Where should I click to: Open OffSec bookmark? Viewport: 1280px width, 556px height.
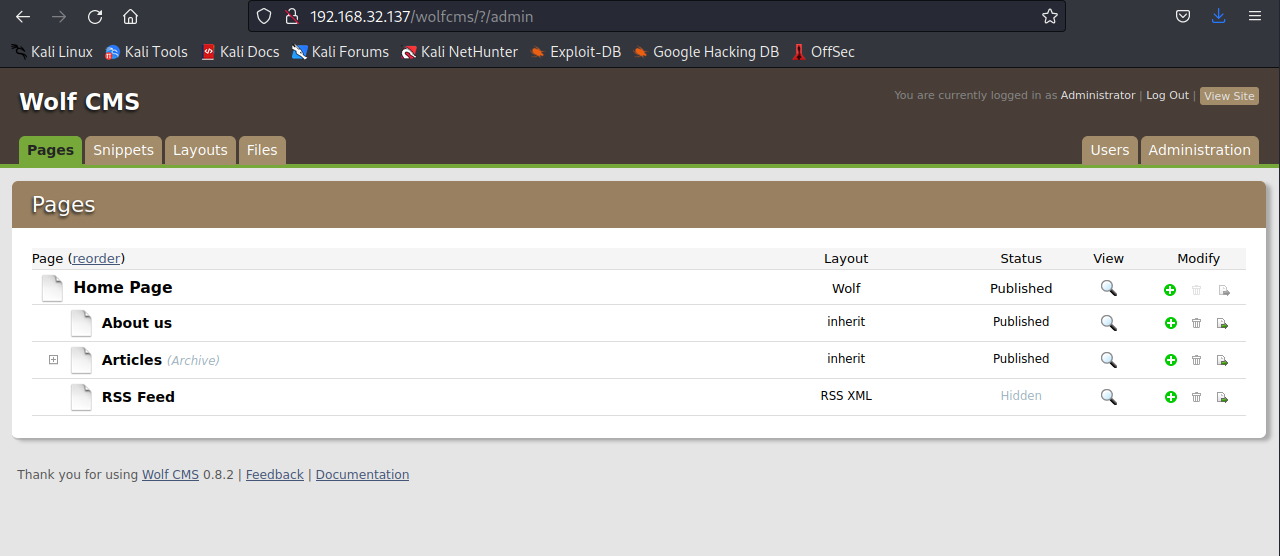click(x=824, y=52)
